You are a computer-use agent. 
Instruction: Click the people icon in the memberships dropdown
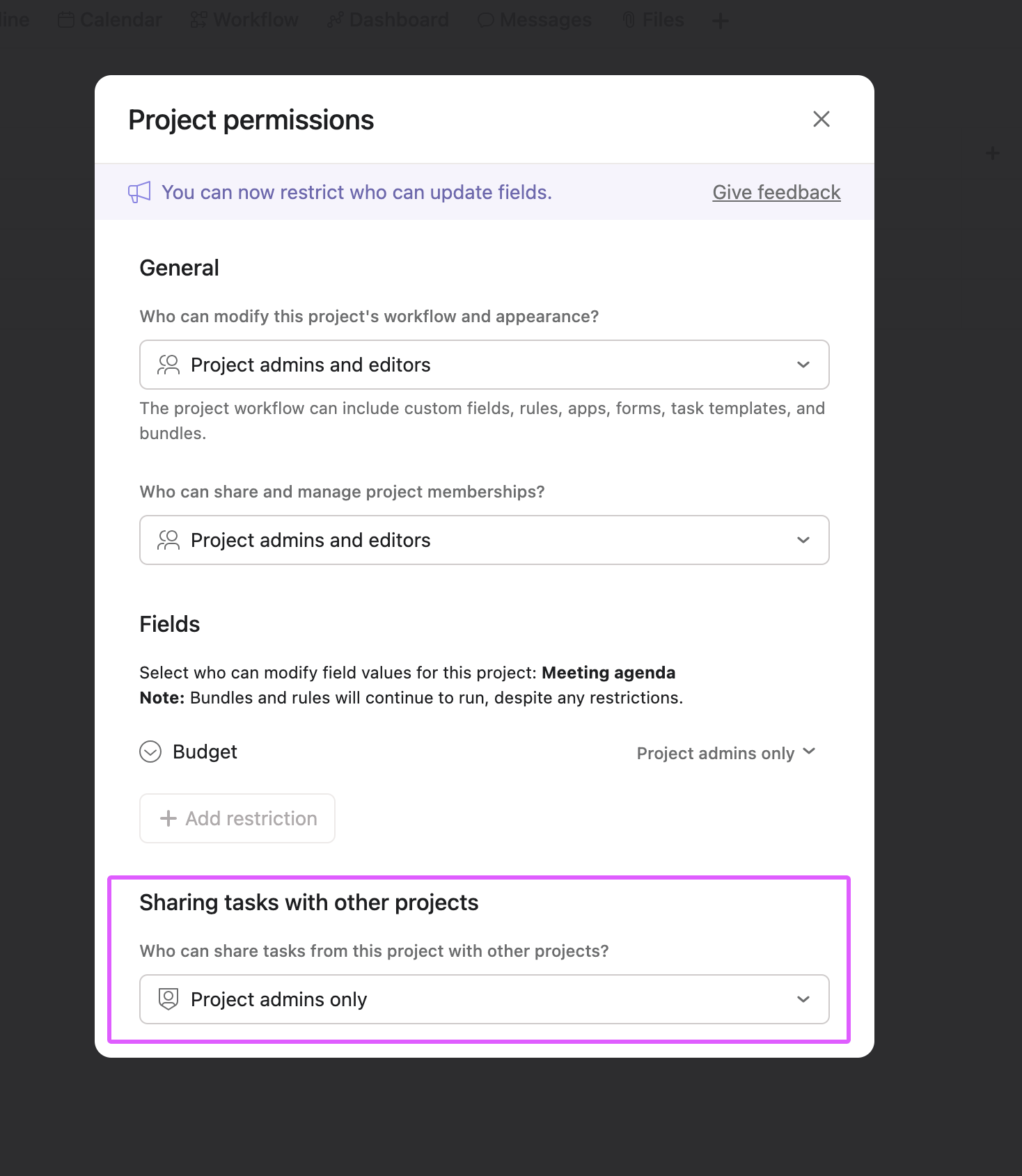tap(169, 540)
